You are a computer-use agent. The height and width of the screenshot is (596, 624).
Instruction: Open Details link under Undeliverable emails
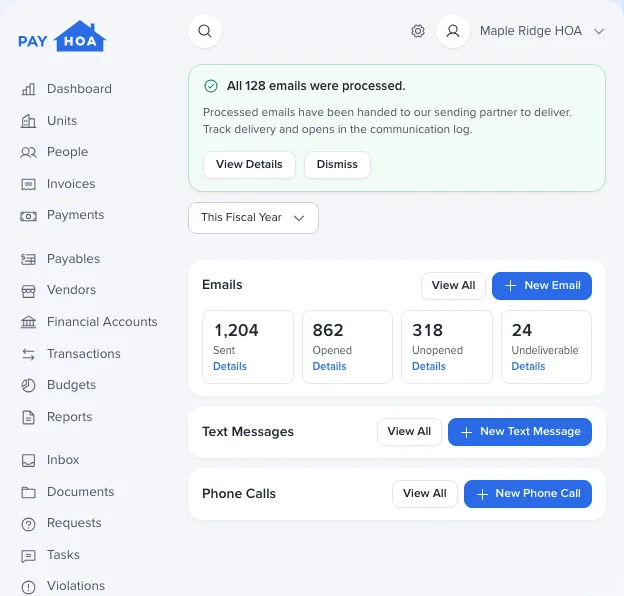528,366
